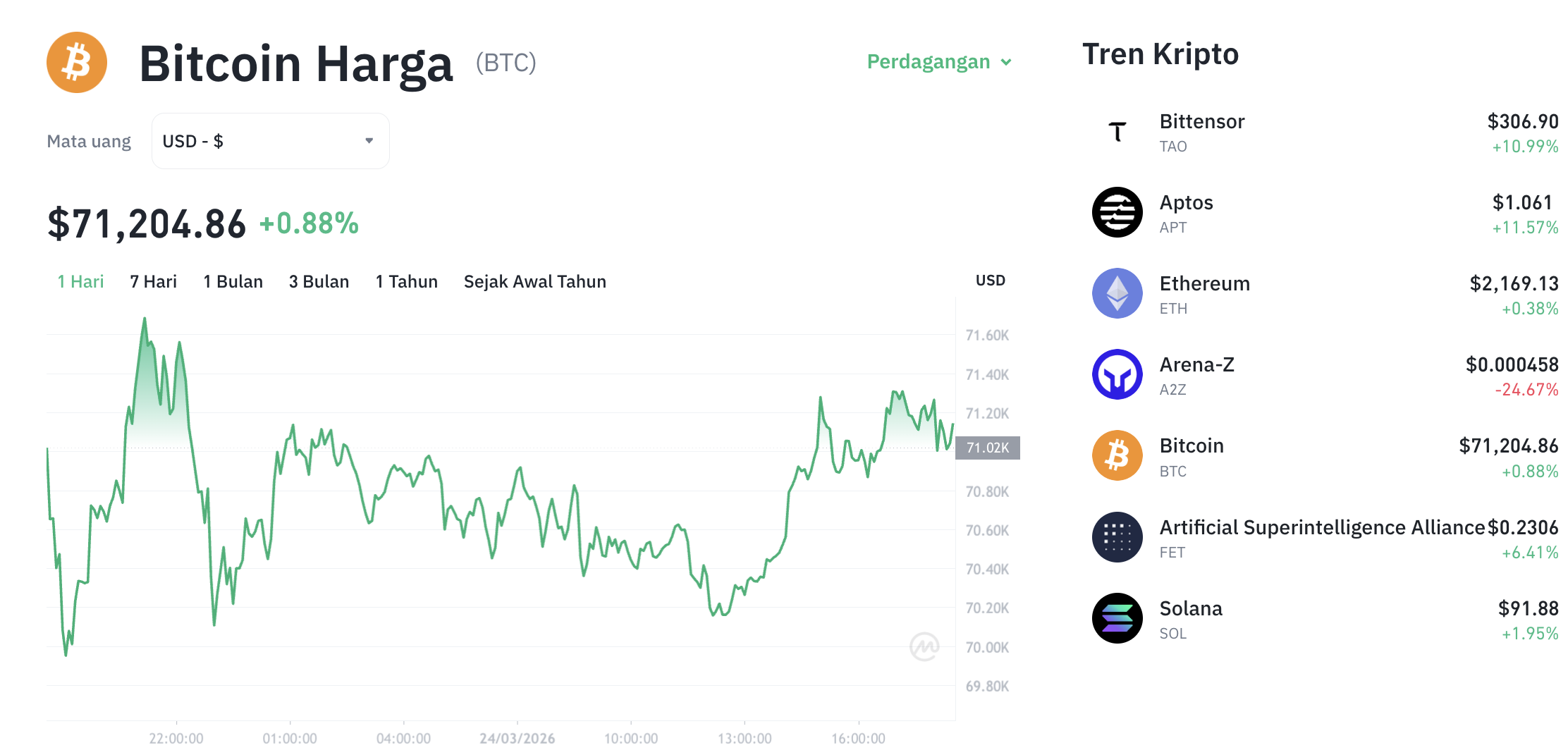The height and width of the screenshot is (750, 1568).
Task: Click the 71.02K price marker on the axis
Action: 987,447
